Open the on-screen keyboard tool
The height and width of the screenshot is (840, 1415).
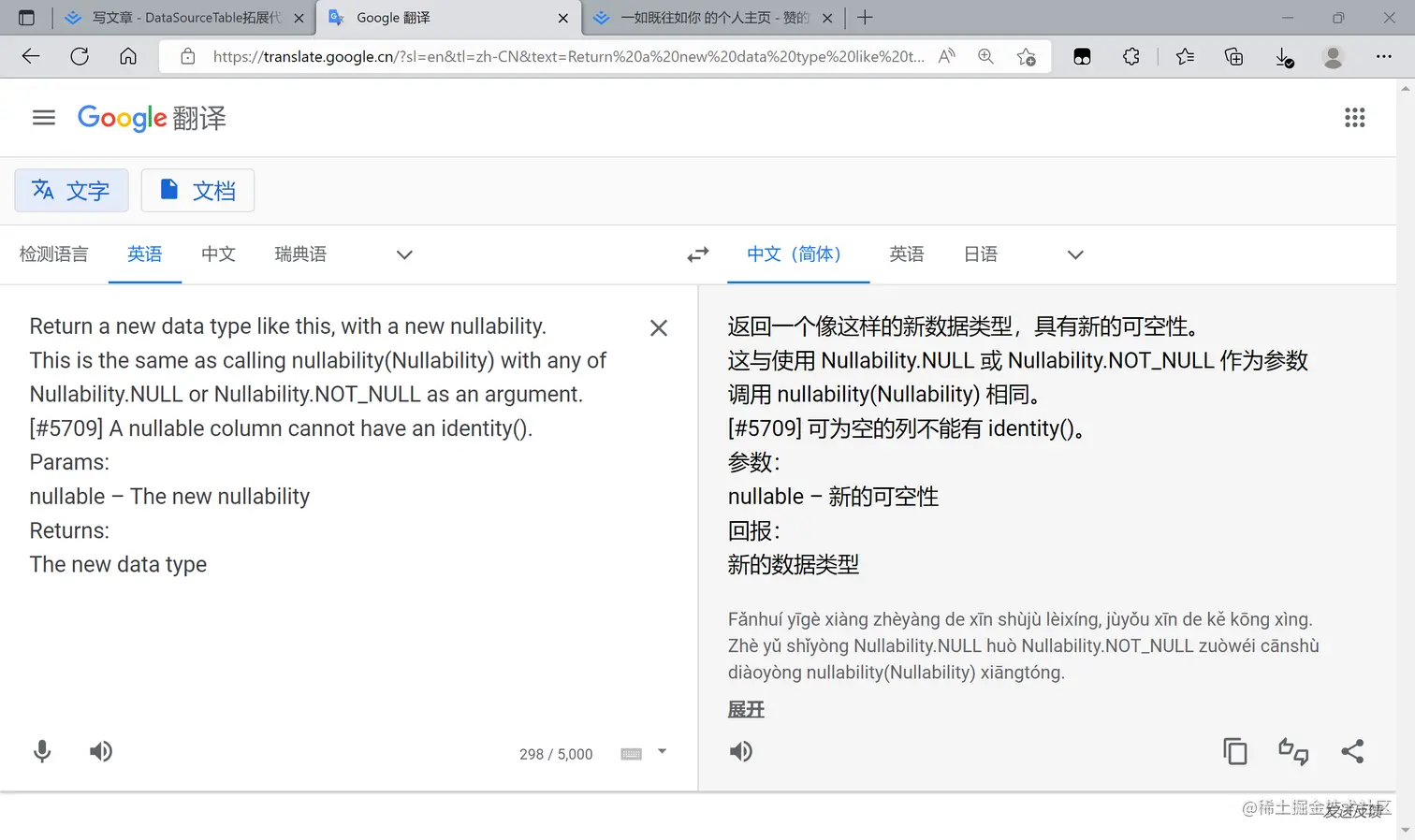(632, 754)
